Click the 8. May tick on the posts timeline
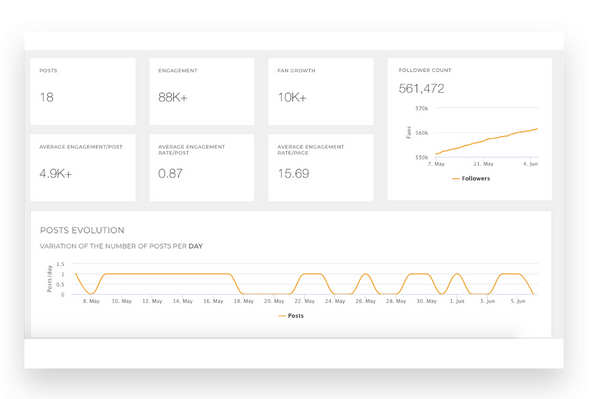The height and width of the screenshot is (399, 600). coord(91,301)
